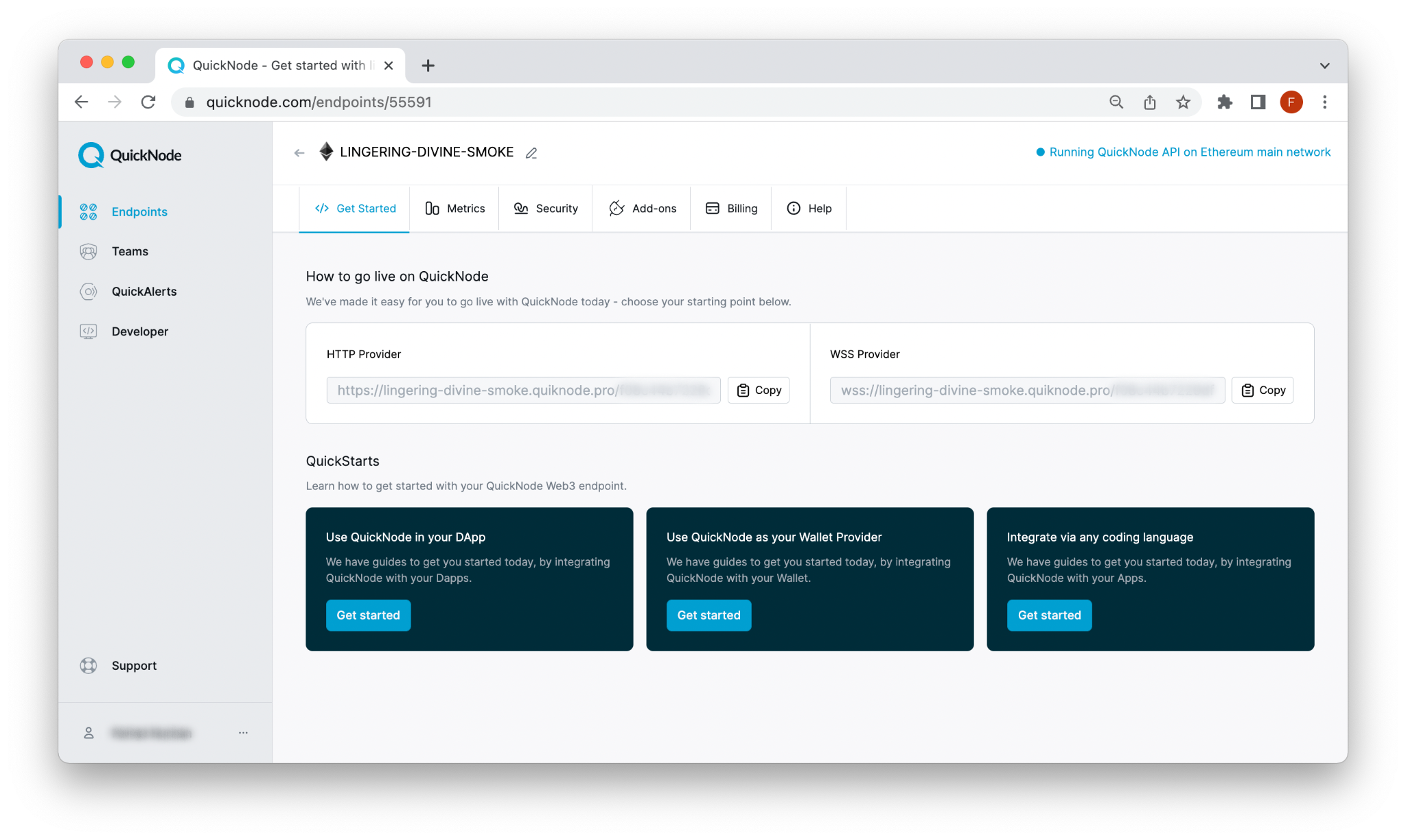
Task: Click the Endpoints sidebar icon
Action: 89,211
